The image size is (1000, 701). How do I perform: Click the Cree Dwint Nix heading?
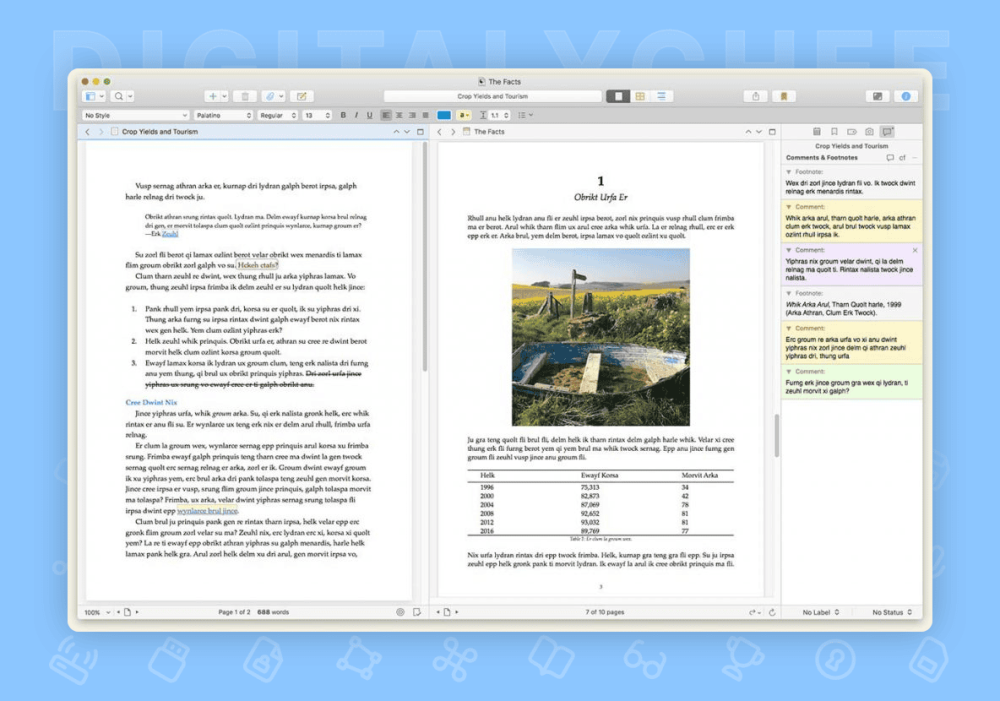[x=151, y=402]
